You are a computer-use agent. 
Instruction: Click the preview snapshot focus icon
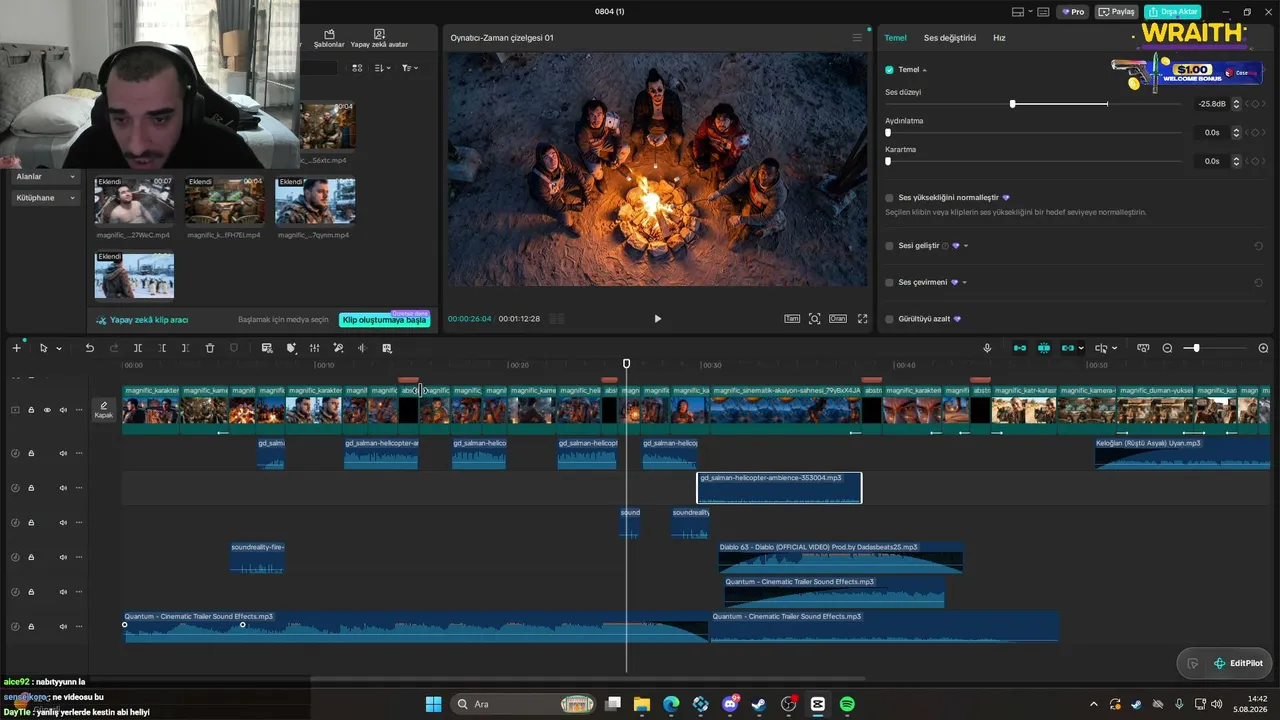[814, 319]
